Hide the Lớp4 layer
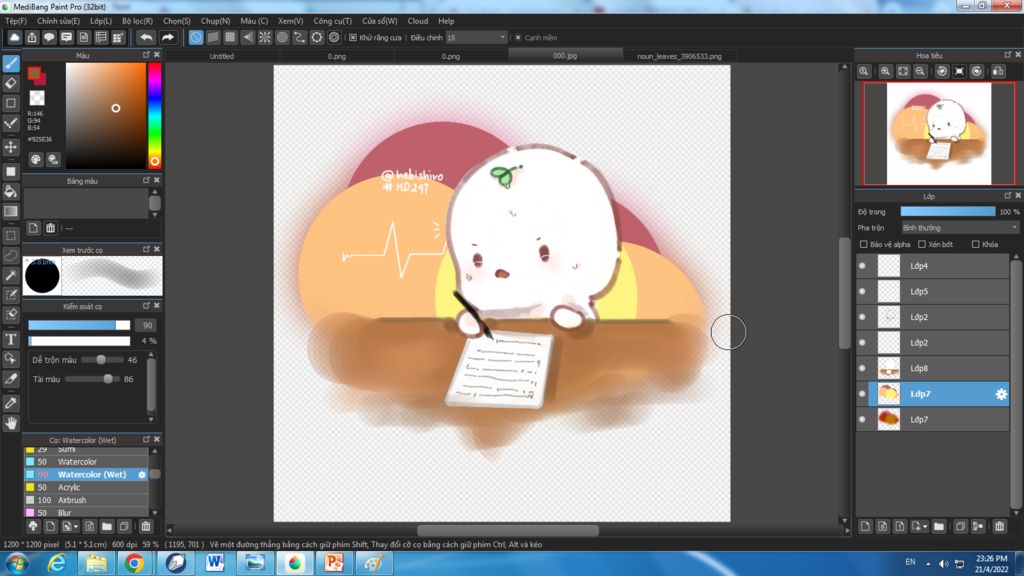 tap(862, 266)
